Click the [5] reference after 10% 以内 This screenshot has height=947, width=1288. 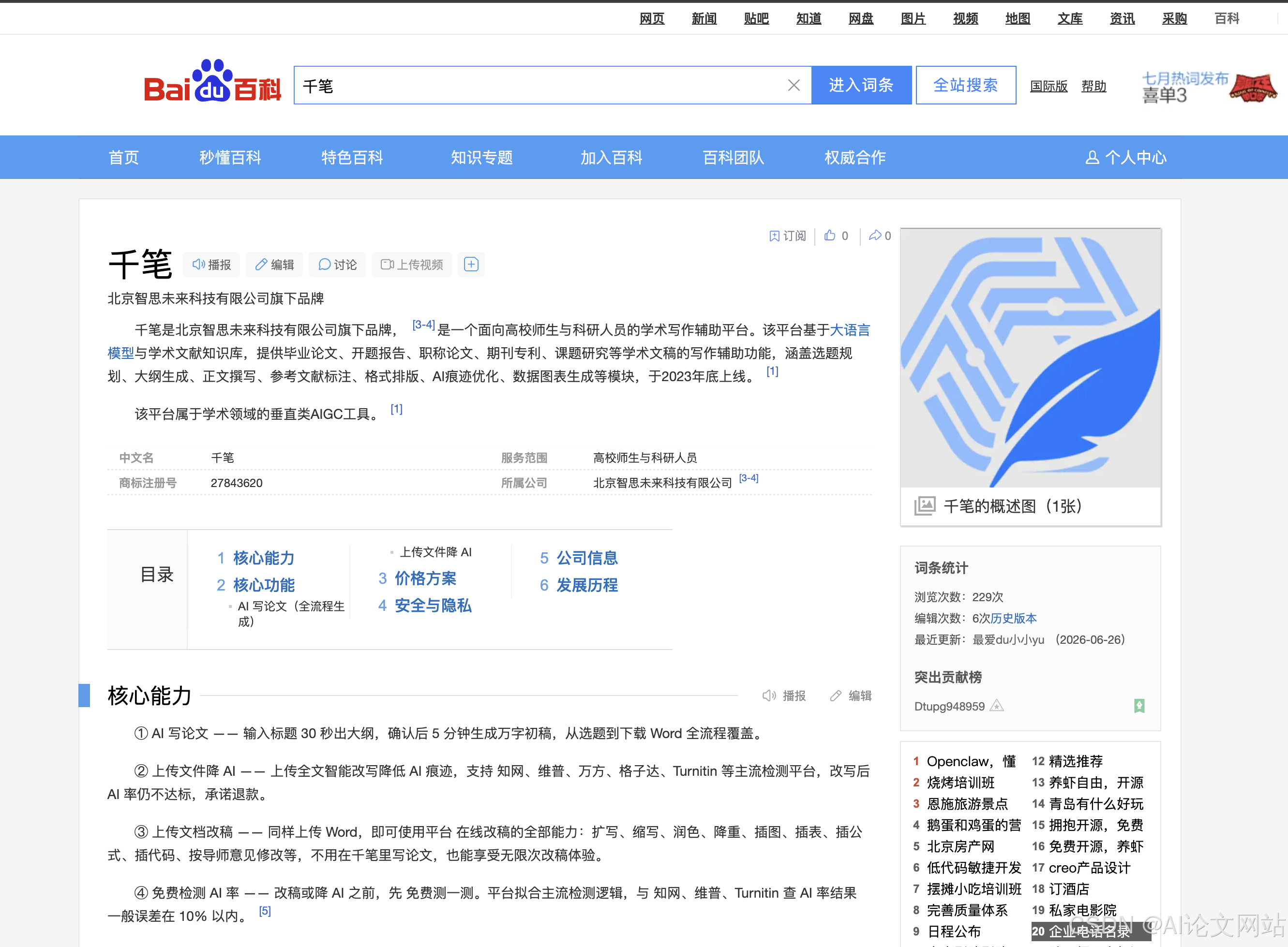(264, 911)
